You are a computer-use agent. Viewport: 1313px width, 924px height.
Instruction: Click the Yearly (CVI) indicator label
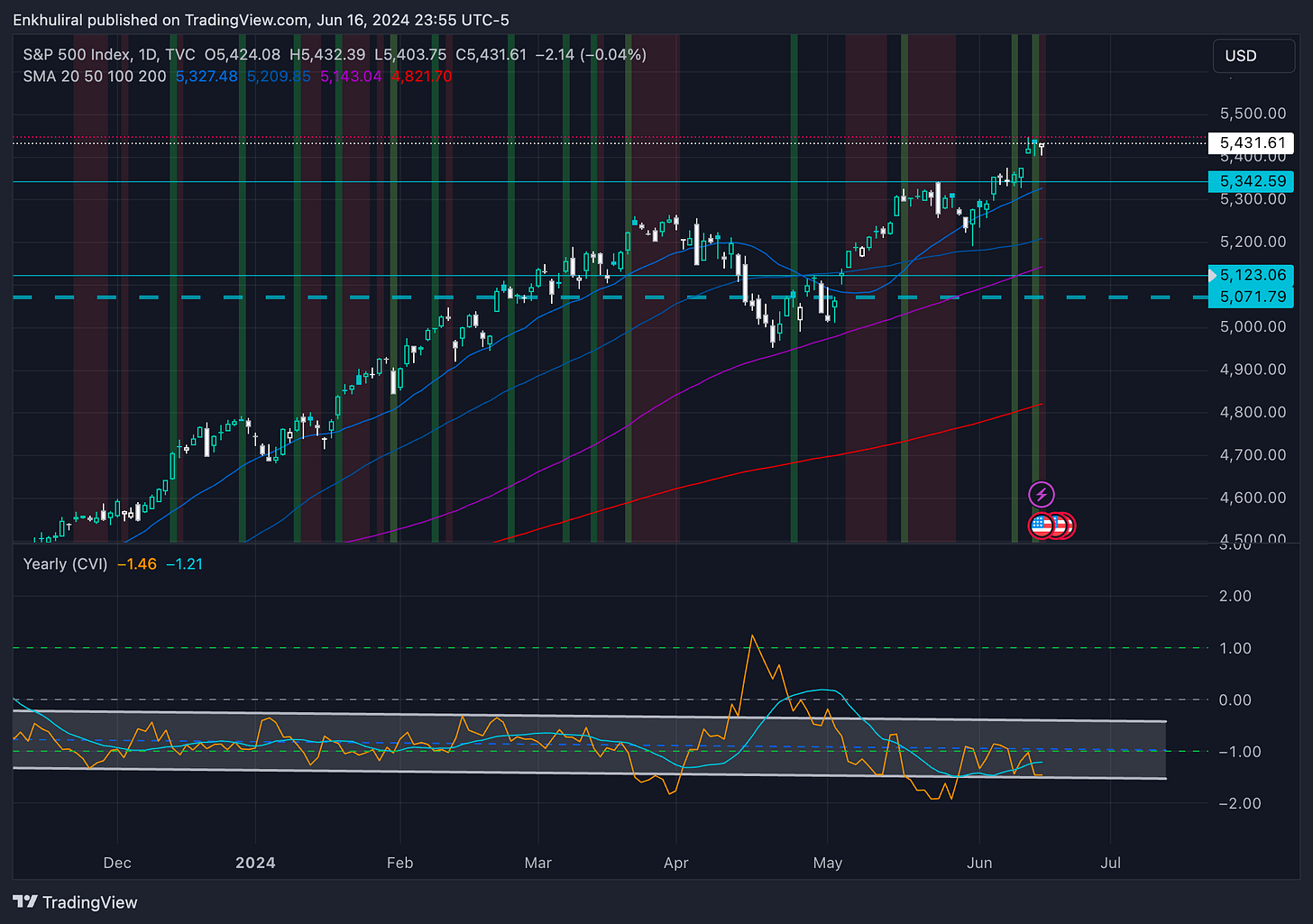click(x=65, y=564)
